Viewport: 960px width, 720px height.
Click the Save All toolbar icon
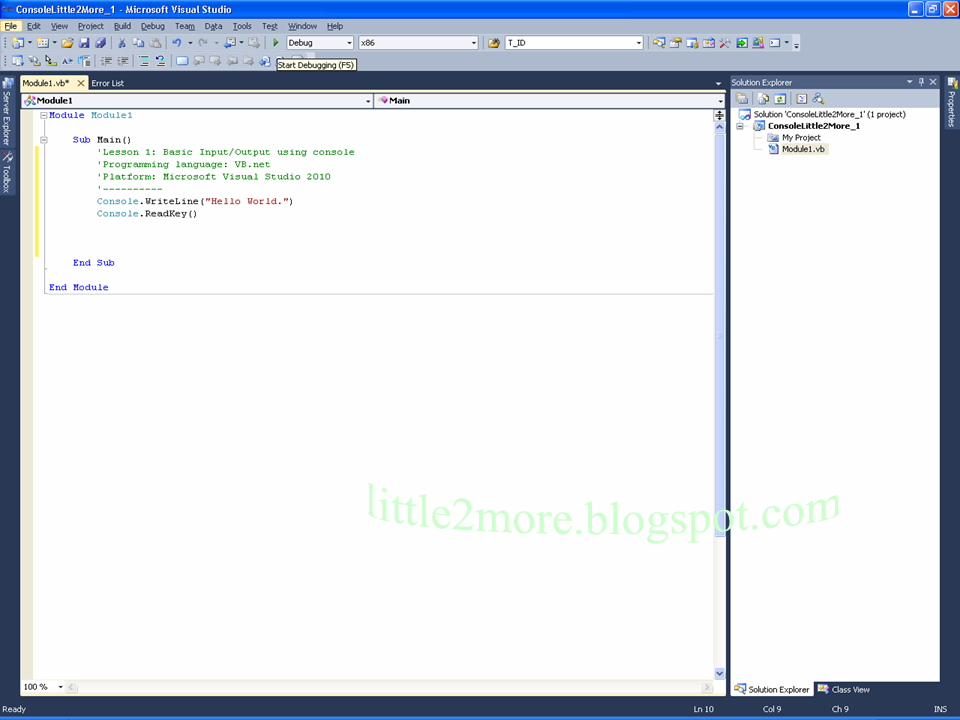click(100, 42)
